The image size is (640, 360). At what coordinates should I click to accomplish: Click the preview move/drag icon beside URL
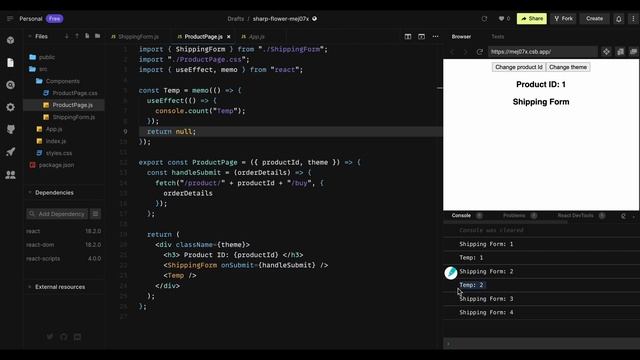606,51
